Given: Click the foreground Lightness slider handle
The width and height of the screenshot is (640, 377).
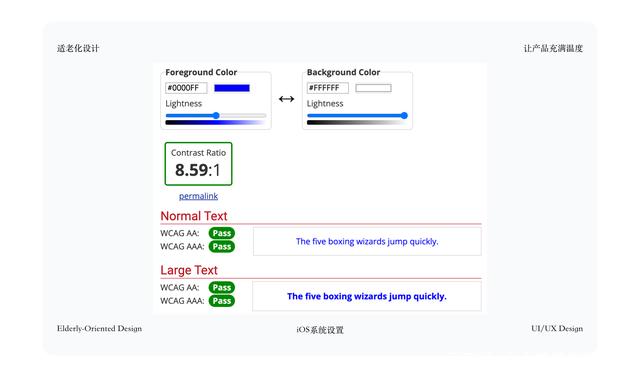Looking at the screenshot, I should click(216, 115).
